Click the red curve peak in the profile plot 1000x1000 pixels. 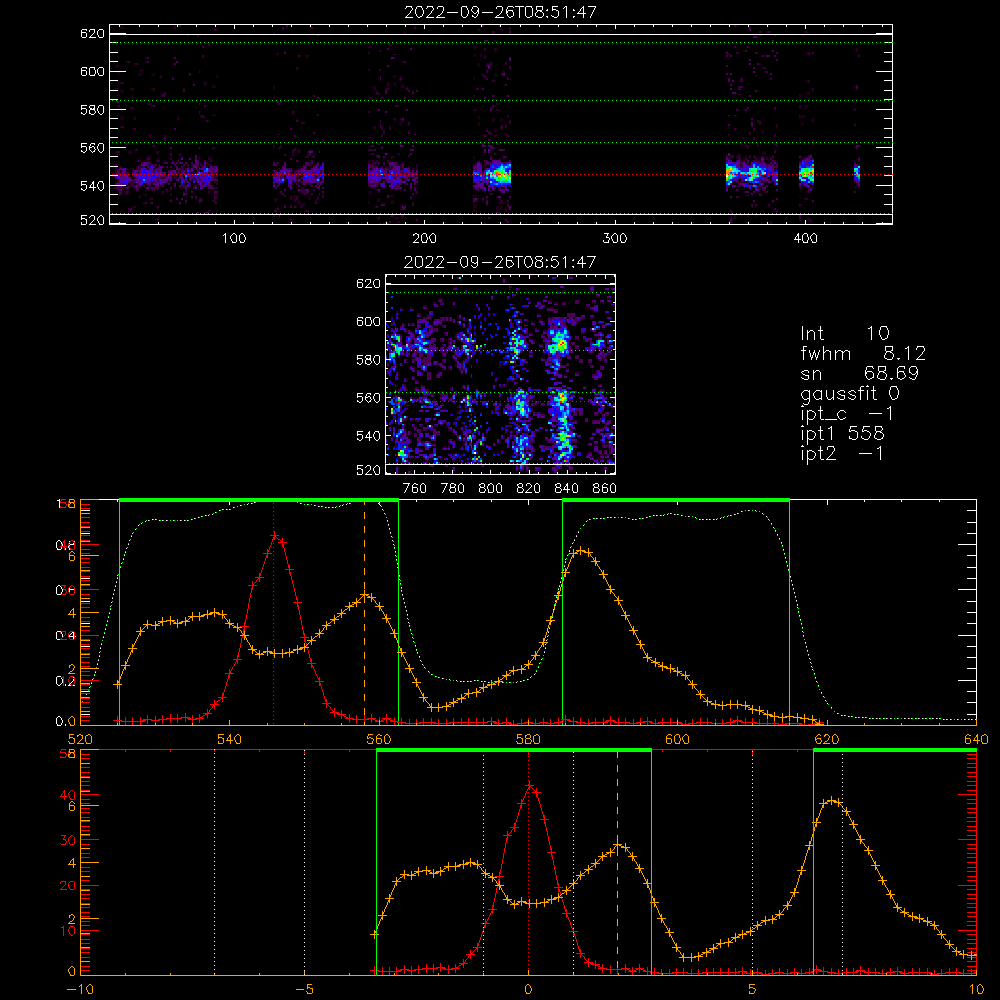tap(274, 535)
